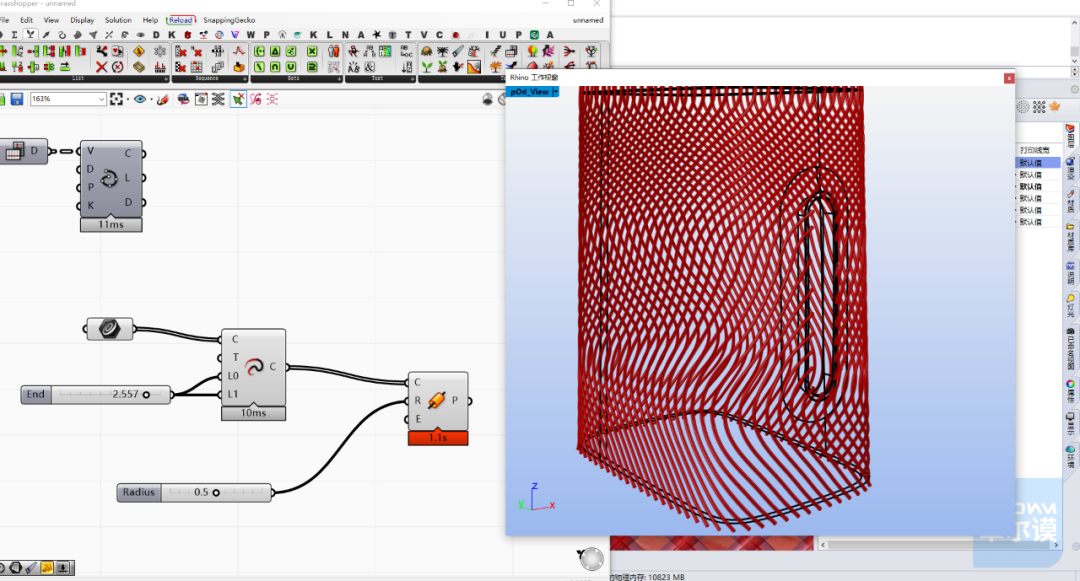Open the View menu in Grasshopper
The image size is (1080, 581).
coord(51,20)
